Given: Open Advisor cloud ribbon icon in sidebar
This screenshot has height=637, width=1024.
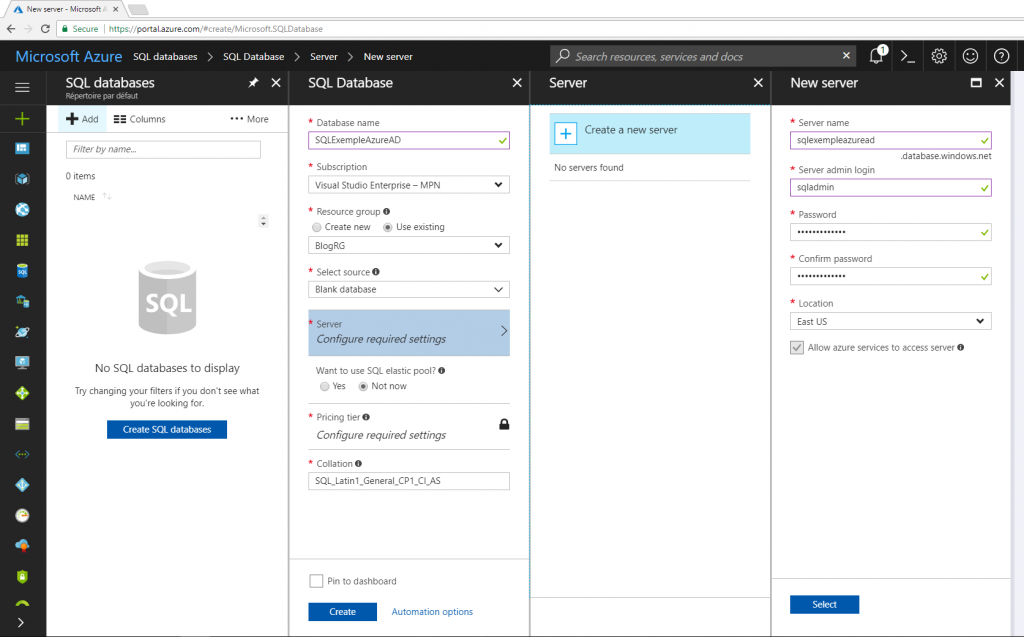Looking at the screenshot, I should pyautogui.click(x=22, y=546).
